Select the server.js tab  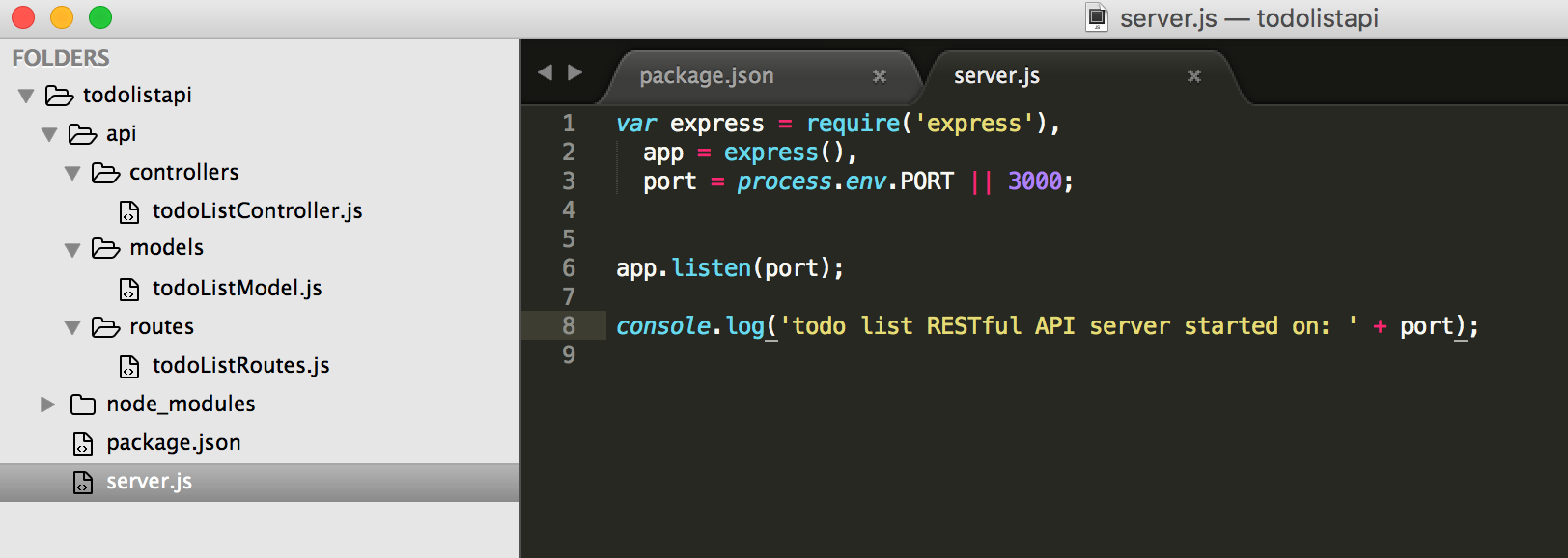tap(996, 76)
